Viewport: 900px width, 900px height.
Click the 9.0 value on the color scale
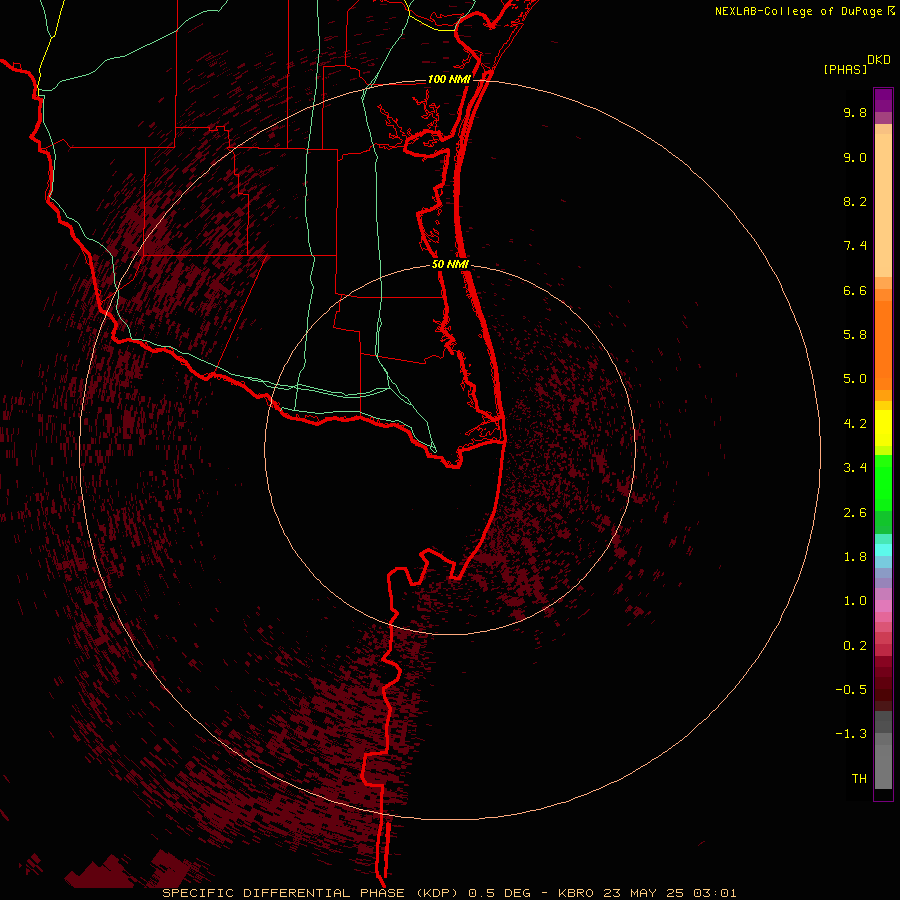(x=855, y=157)
